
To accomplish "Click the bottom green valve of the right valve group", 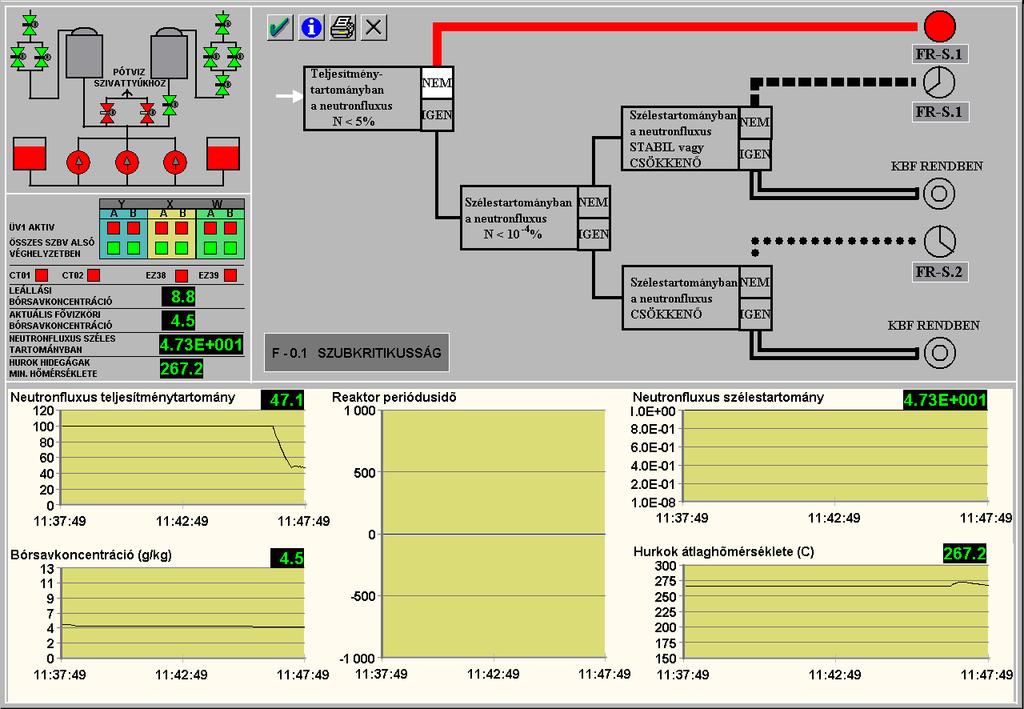I will click(223, 84).
